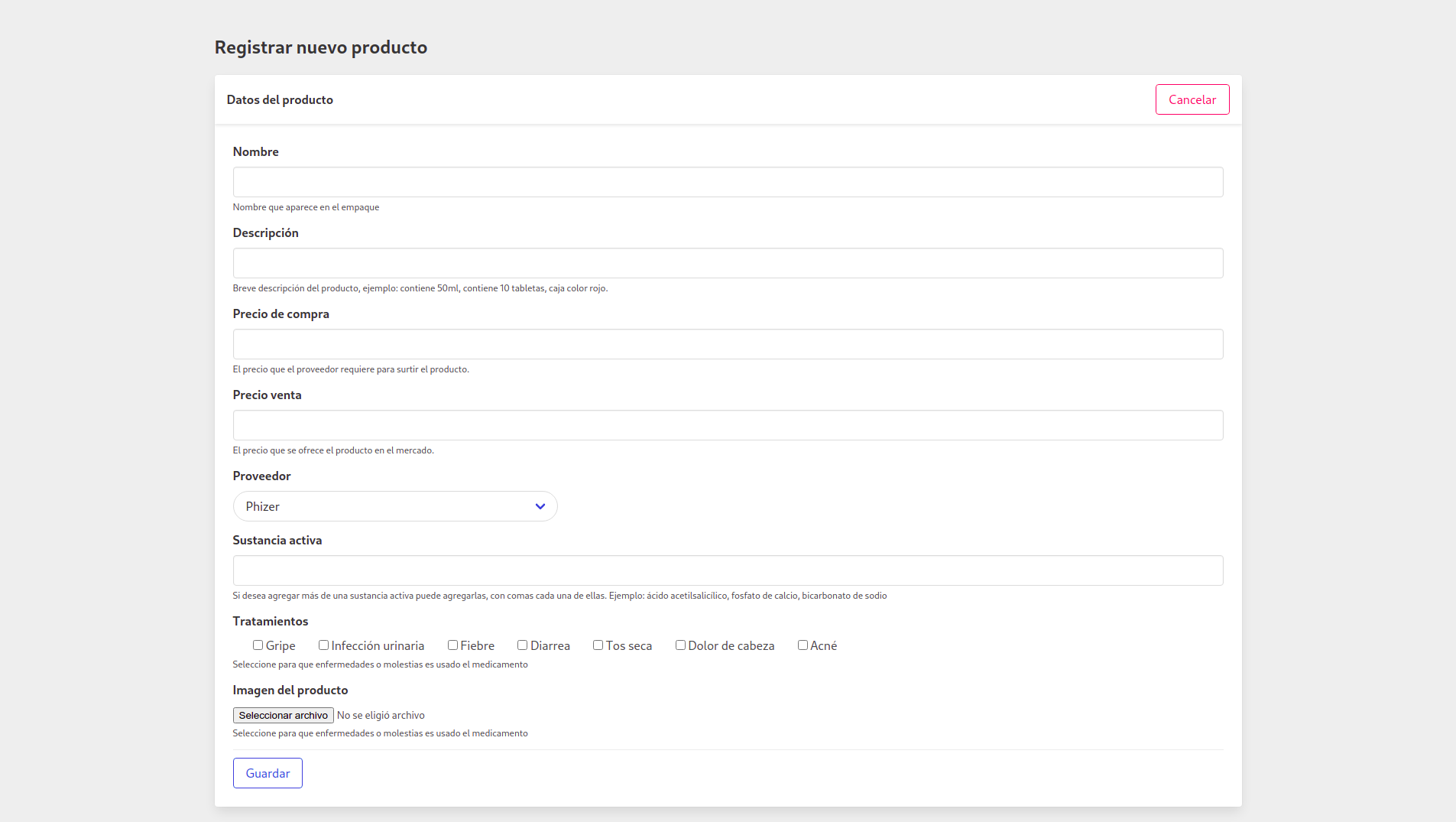Image resolution: width=1456 pixels, height=822 pixels.
Task: Click the No se eligió archivo label
Action: click(x=381, y=715)
